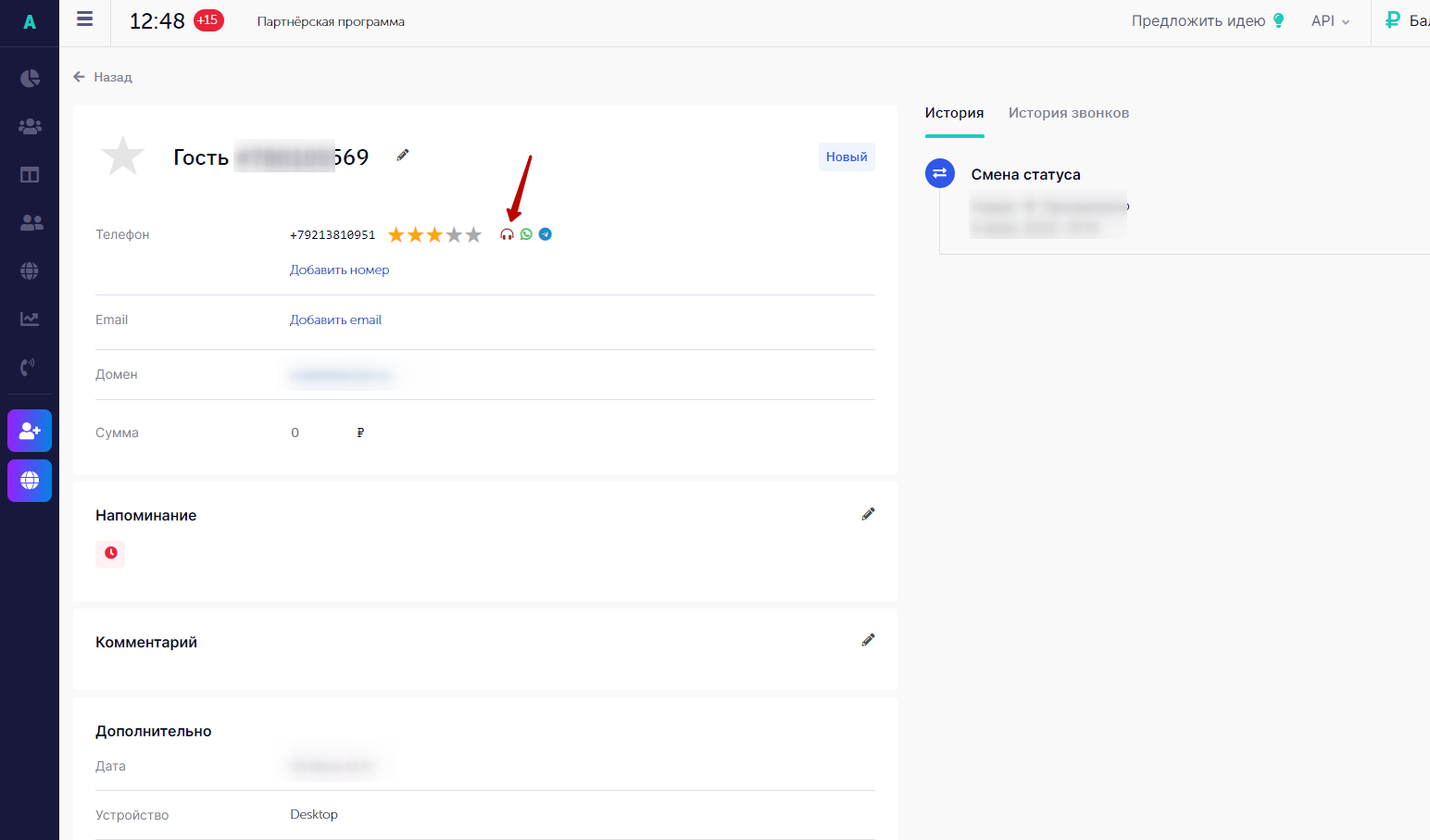Open the pie chart dashboard sidebar icon
The image size is (1430, 840).
pos(30,78)
